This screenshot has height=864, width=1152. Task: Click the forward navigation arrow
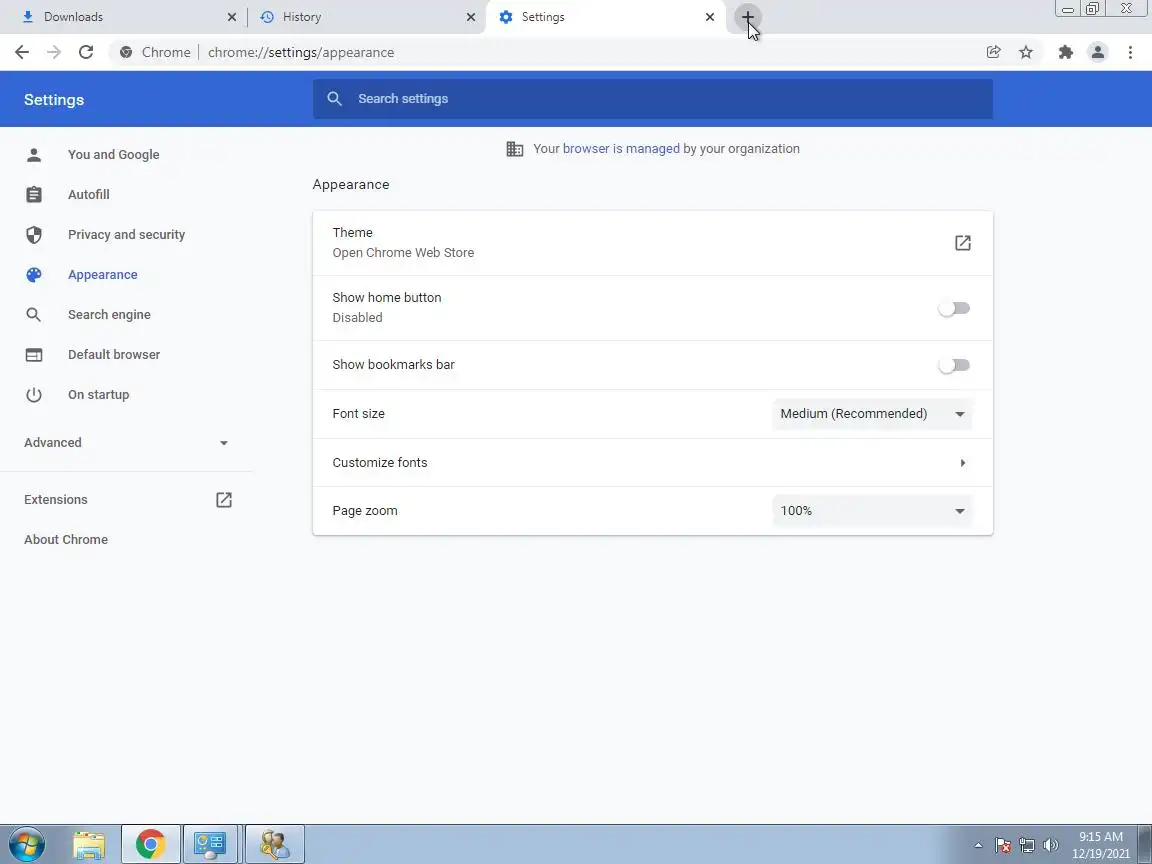(54, 52)
